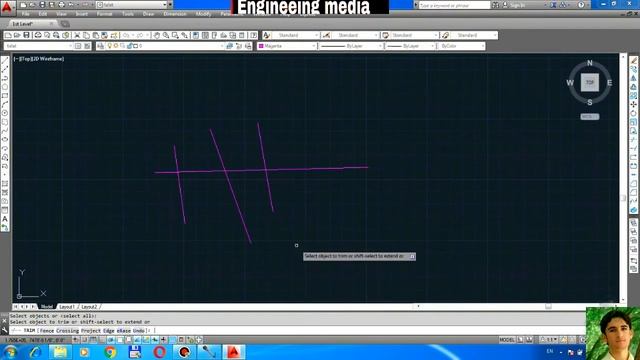Expand the Table Style Standard dropdown
Screen dimensions: 640x360
tap(414, 36)
